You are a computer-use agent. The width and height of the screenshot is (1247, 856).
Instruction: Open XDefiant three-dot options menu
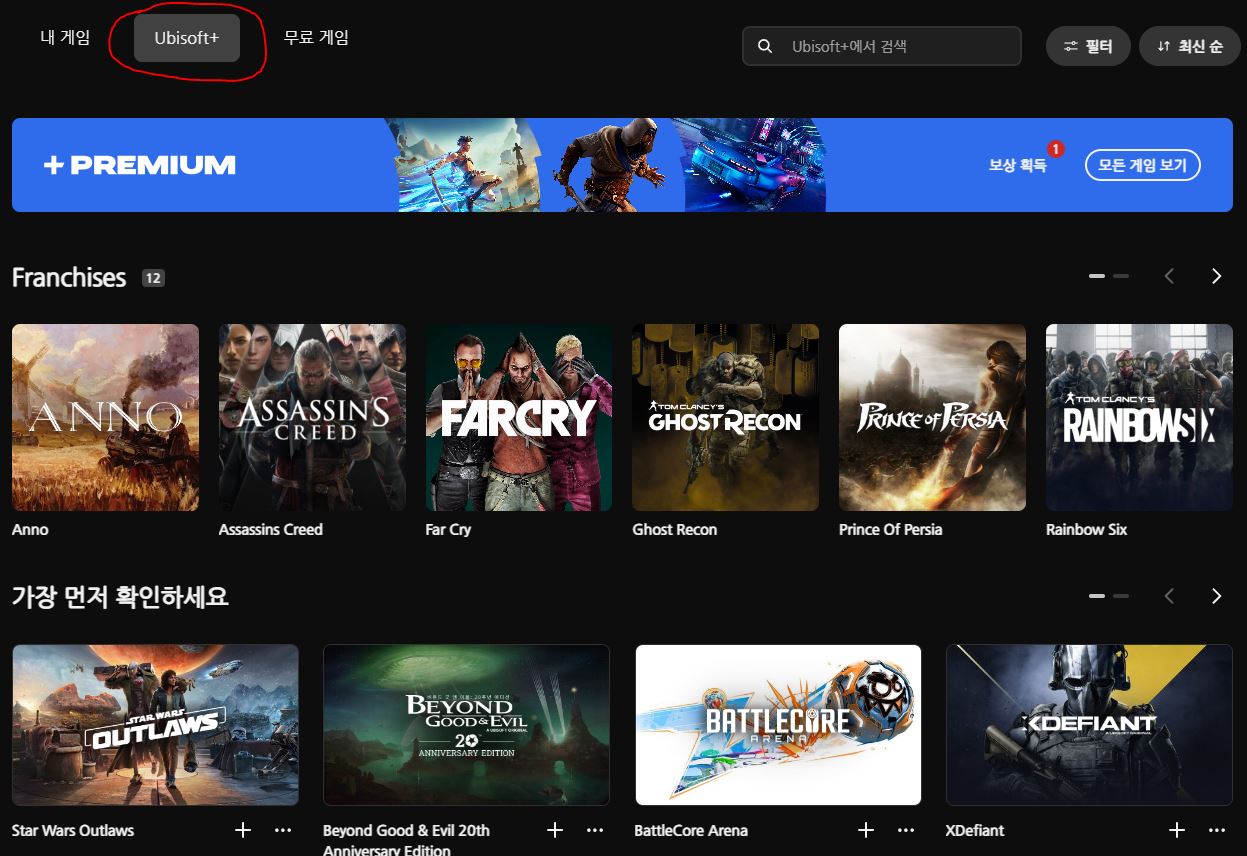point(1217,830)
